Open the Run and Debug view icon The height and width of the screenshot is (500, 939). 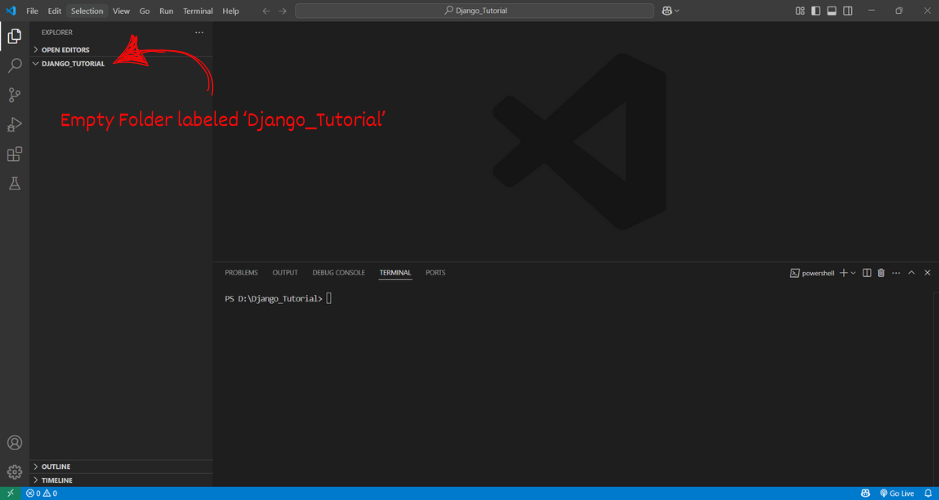14,124
